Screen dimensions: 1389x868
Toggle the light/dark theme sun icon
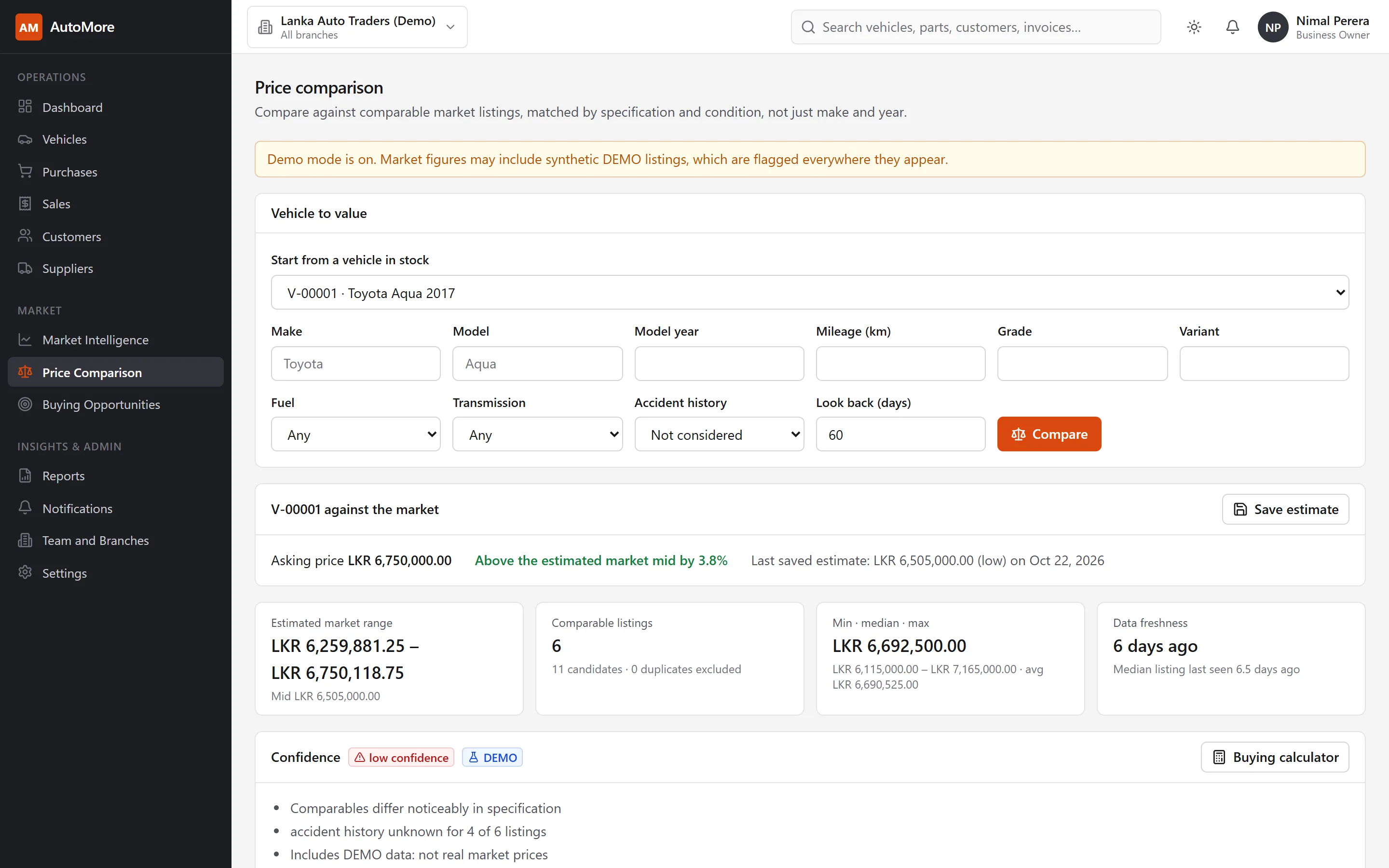[x=1194, y=27]
